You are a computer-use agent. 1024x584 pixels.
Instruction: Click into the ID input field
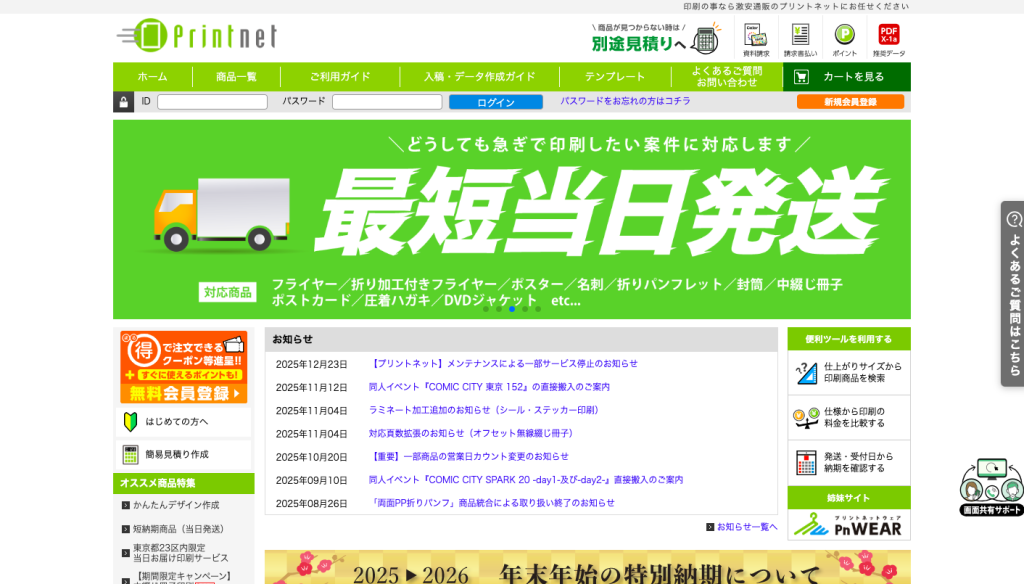212,102
